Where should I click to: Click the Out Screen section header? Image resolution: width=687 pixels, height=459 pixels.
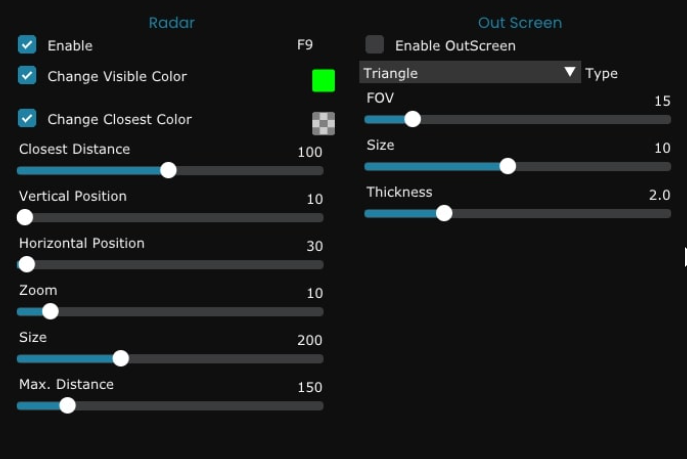tap(519, 22)
